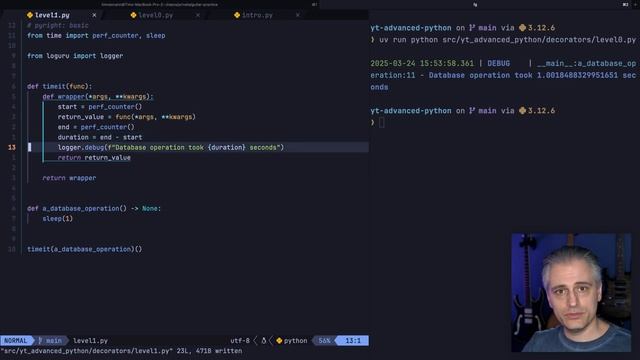Click the Python 3.12.6 icon in first prompt
This screenshot has width=640, height=360.
[522, 28]
